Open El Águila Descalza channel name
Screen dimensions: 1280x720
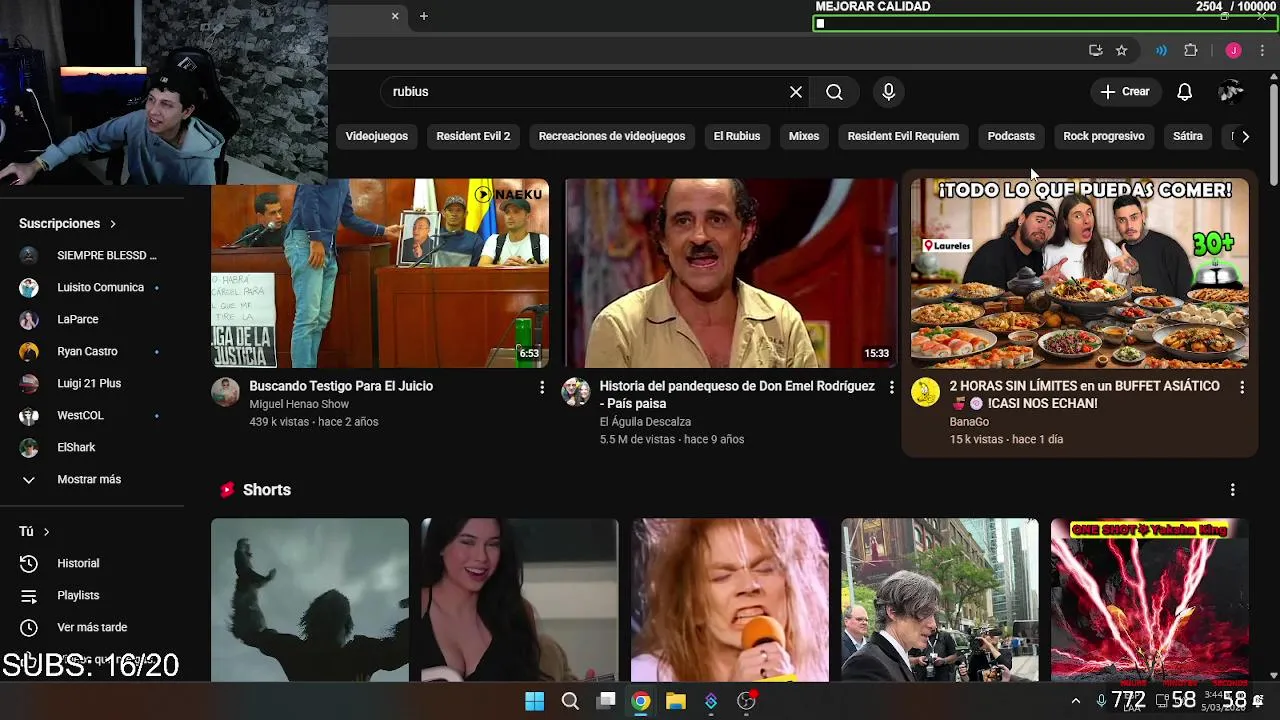[645, 422]
